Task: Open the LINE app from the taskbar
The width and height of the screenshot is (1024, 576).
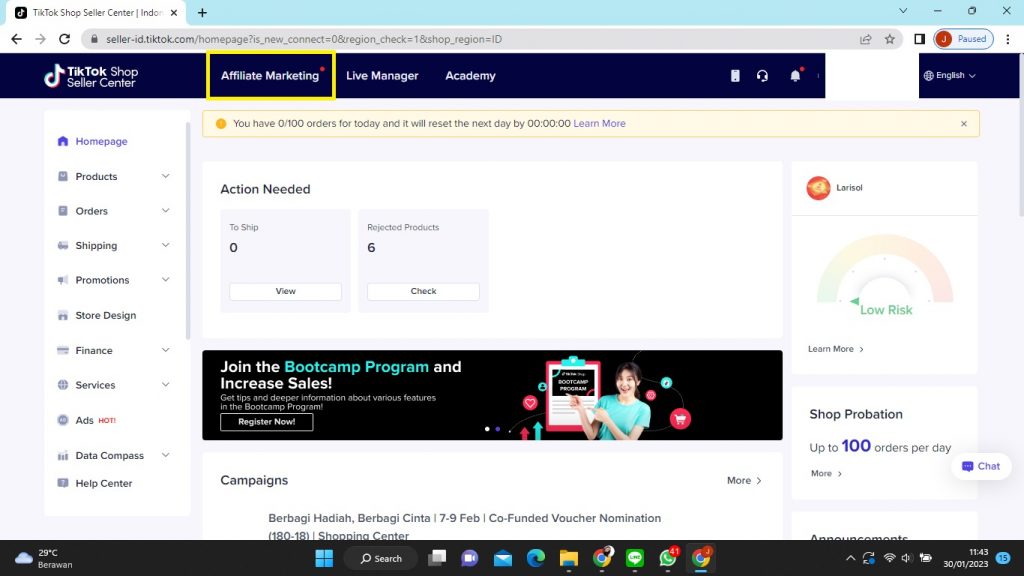Action: (635, 558)
